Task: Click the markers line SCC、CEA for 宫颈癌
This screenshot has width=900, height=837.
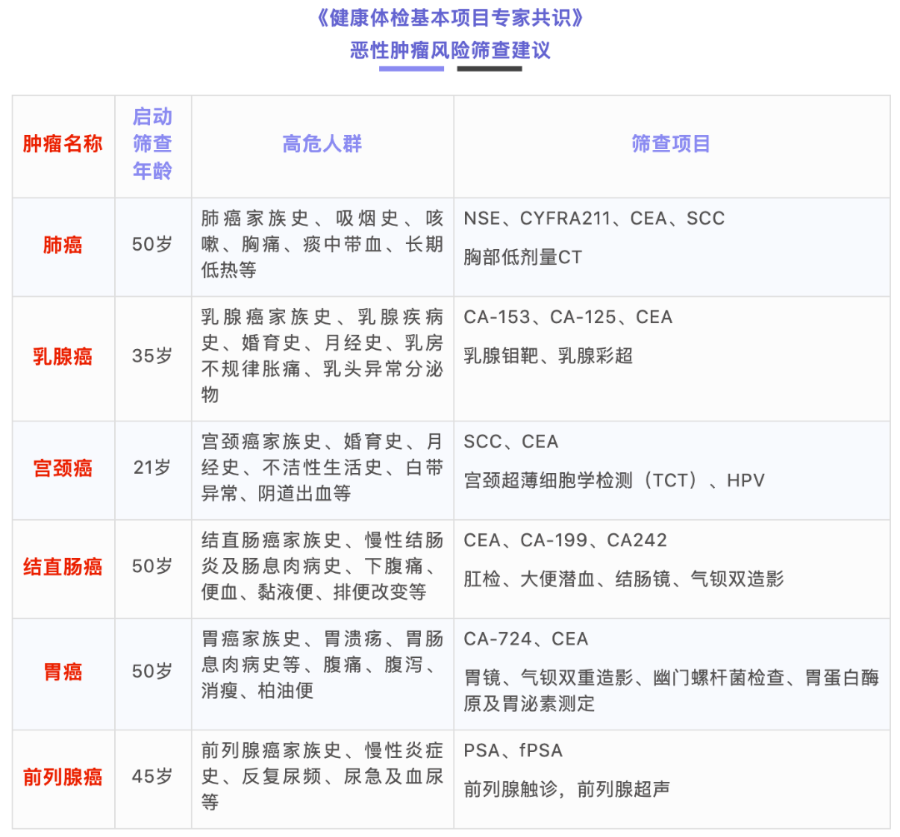Action: [x=511, y=442]
